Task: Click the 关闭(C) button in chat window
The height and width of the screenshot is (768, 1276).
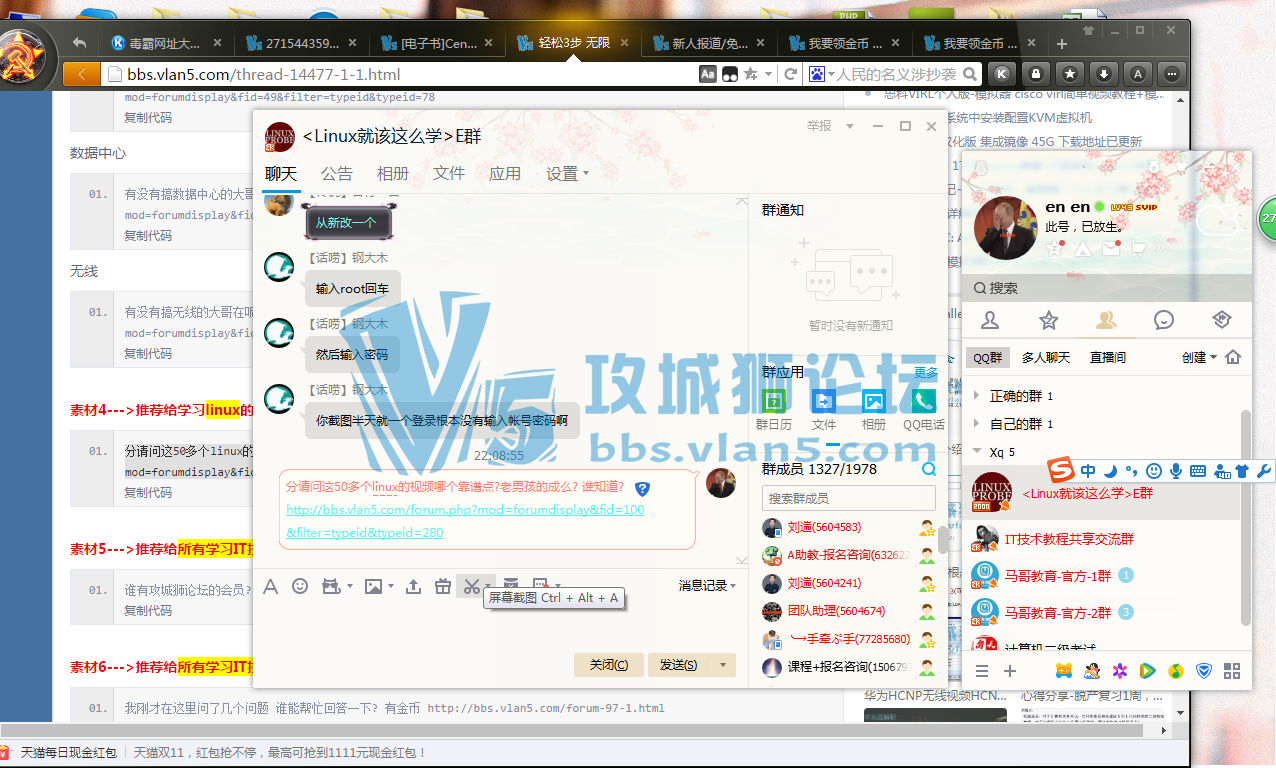Action: (x=609, y=665)
